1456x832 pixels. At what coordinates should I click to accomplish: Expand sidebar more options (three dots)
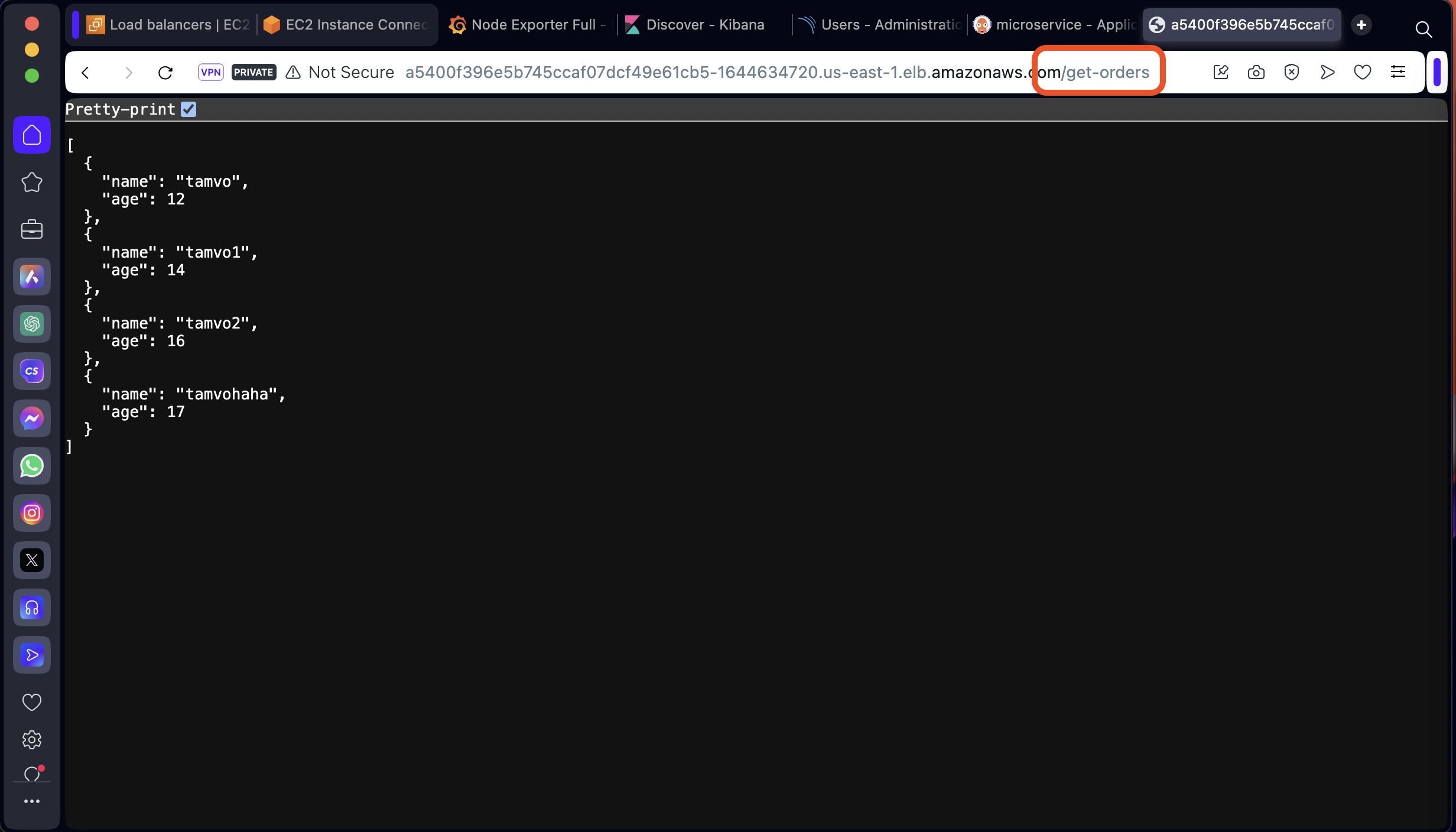32,801
